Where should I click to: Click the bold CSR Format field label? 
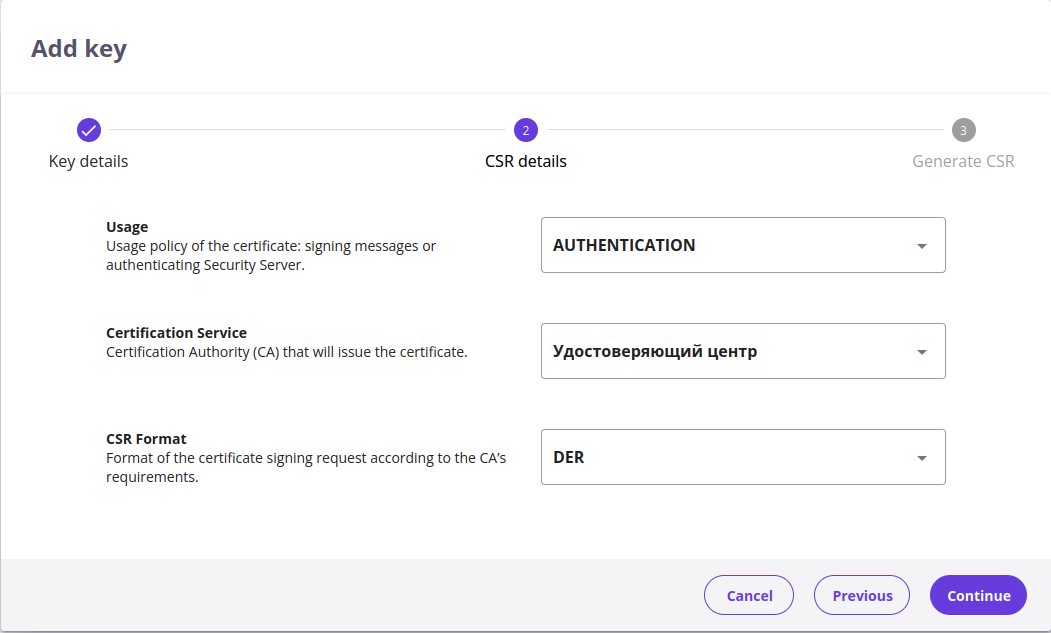tap(146, 439)
